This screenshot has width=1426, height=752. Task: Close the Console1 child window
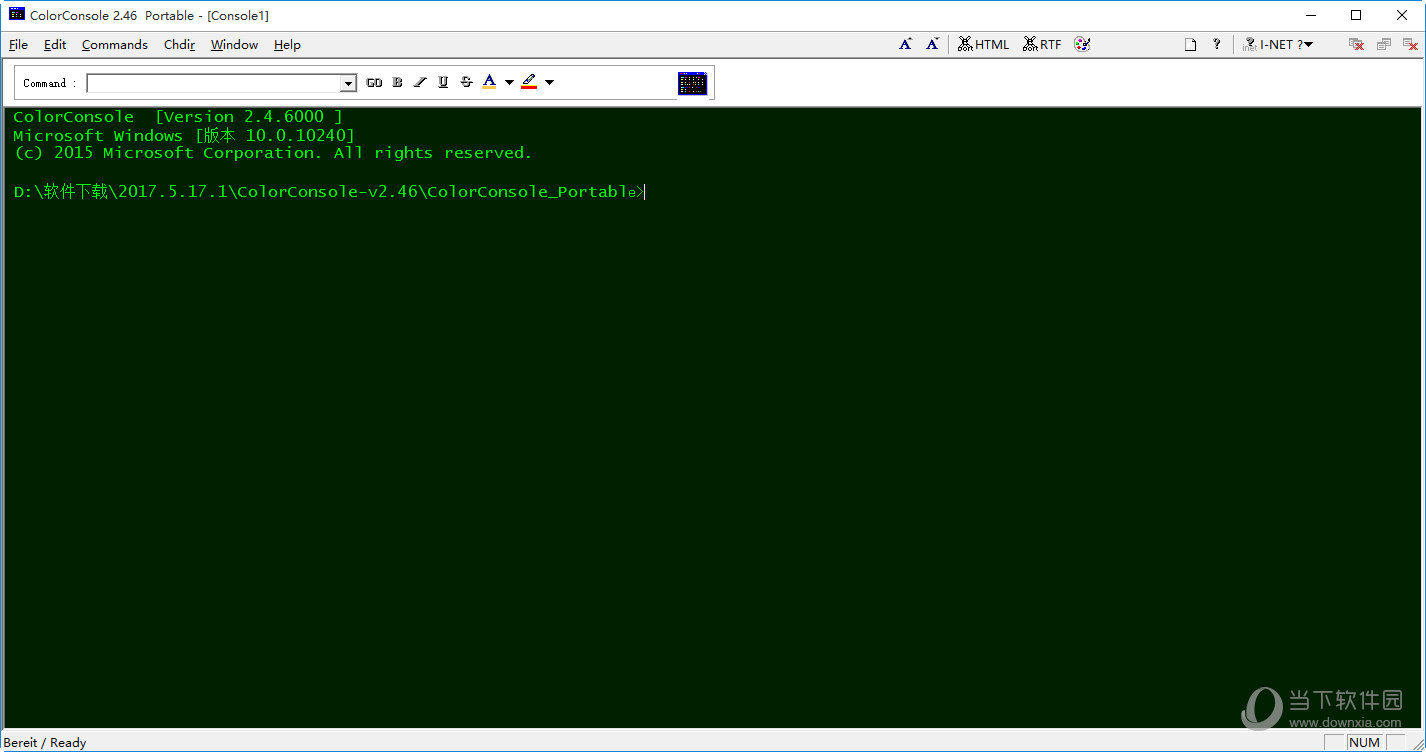tap(1411, 44)
